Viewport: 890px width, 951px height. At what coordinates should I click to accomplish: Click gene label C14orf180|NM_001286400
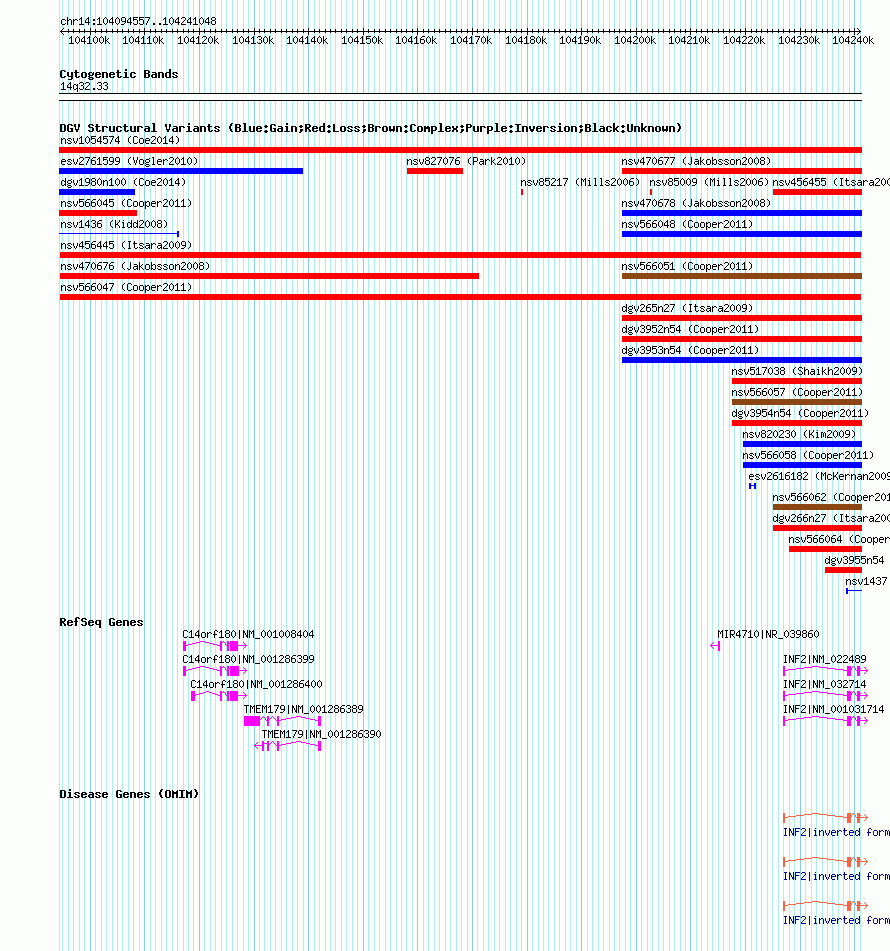tap(256, 684)
